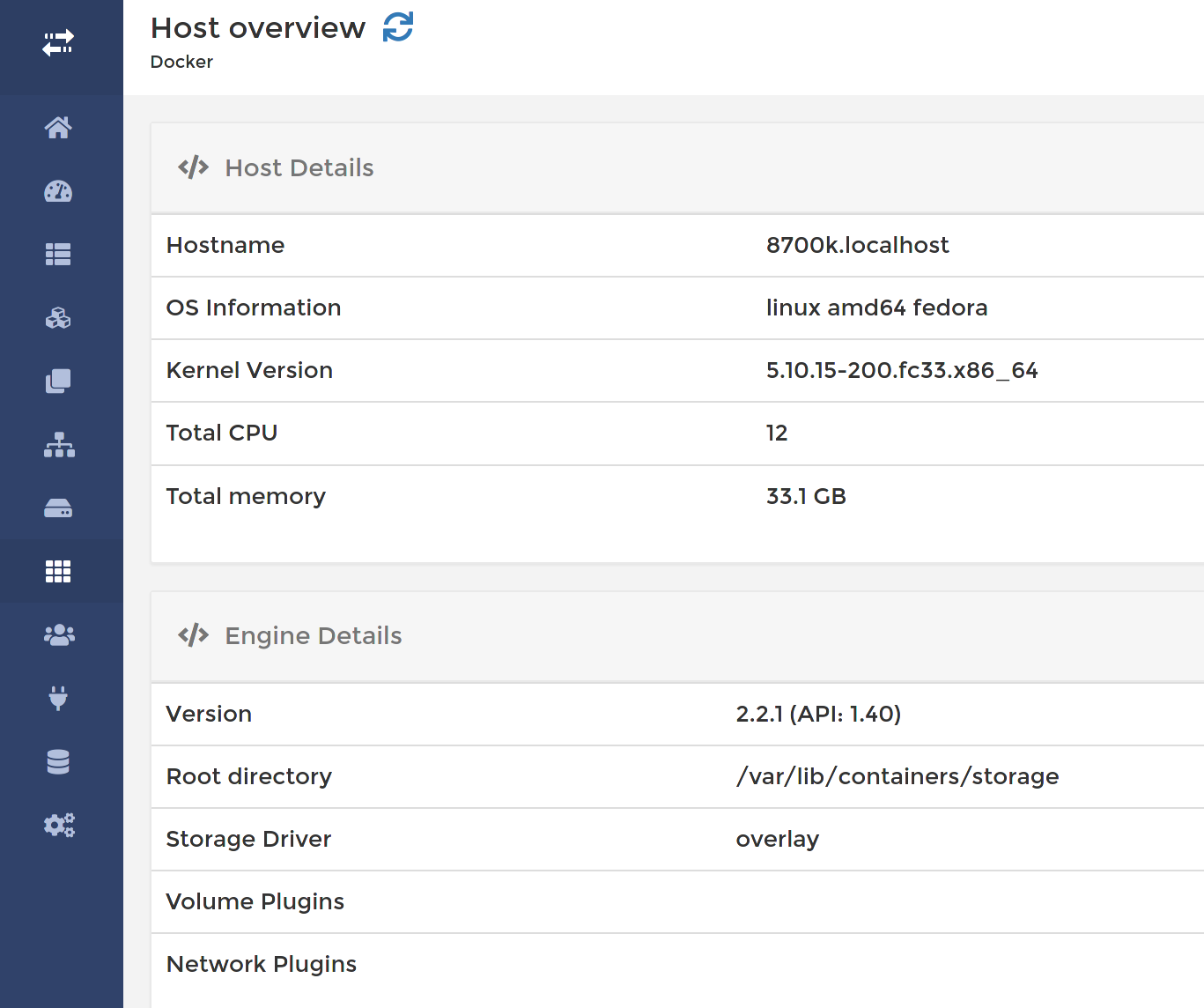Click the code icon beside Host Details
The image size is (1204, 1008).
[x=193, y=167]
